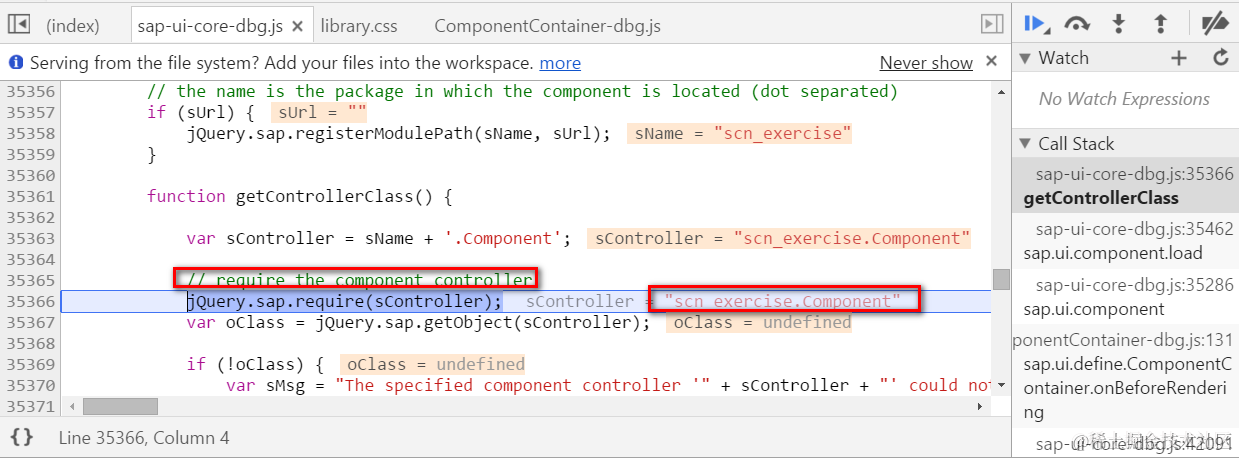Screen dimensions: 1239x458
Task: Collapse the Watch section
Action: 1024,58
